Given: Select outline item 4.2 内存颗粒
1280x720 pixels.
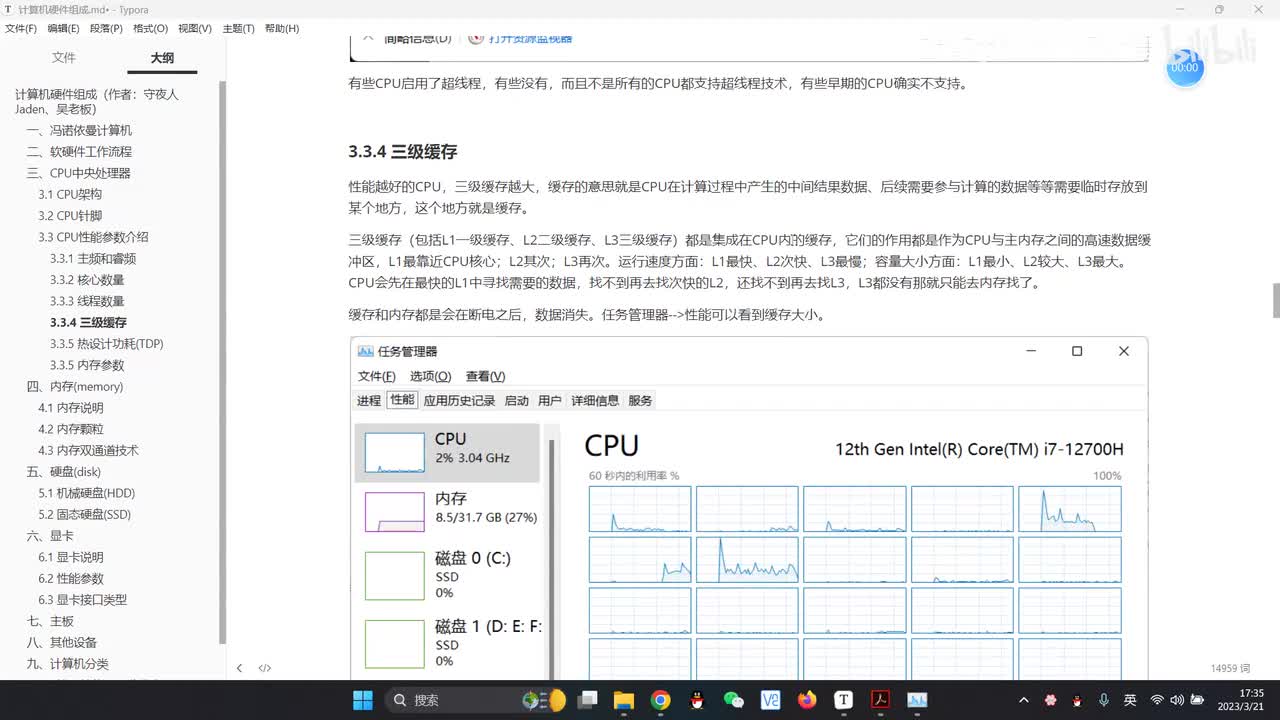Looking at the screenshot, I should click(x=70, y=429).
